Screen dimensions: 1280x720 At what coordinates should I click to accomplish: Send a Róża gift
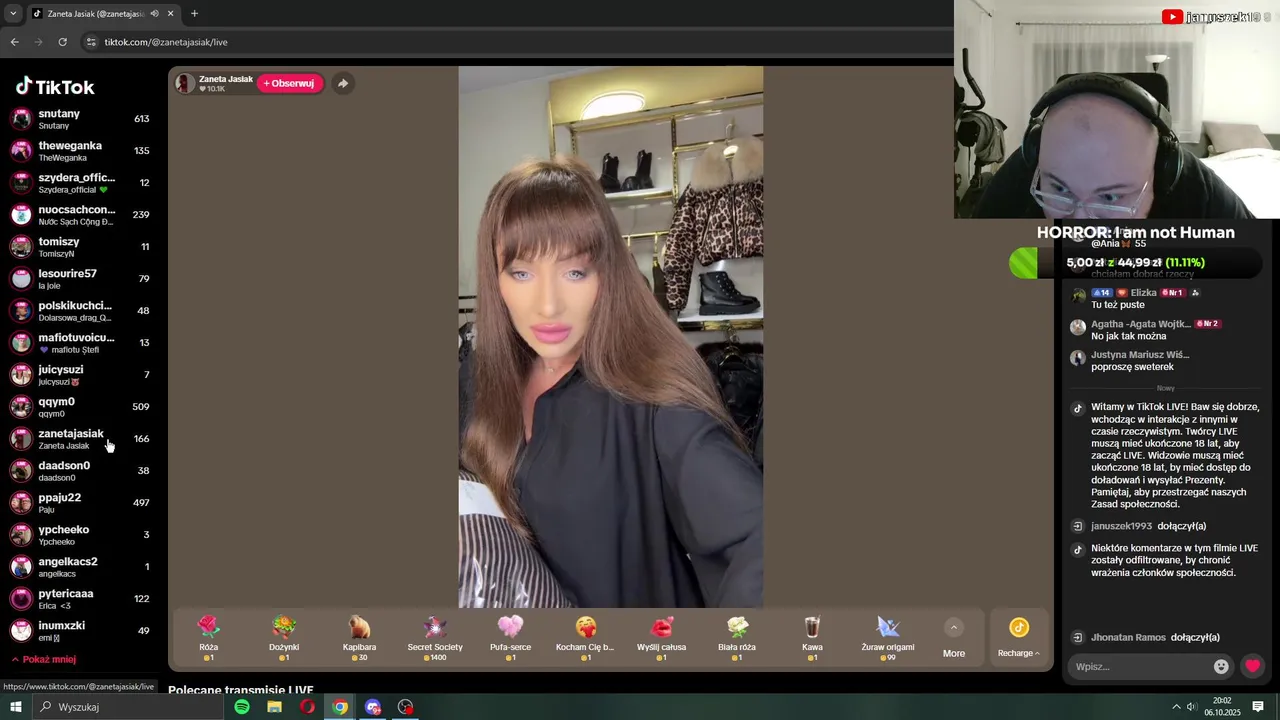(x=208, y=637)
